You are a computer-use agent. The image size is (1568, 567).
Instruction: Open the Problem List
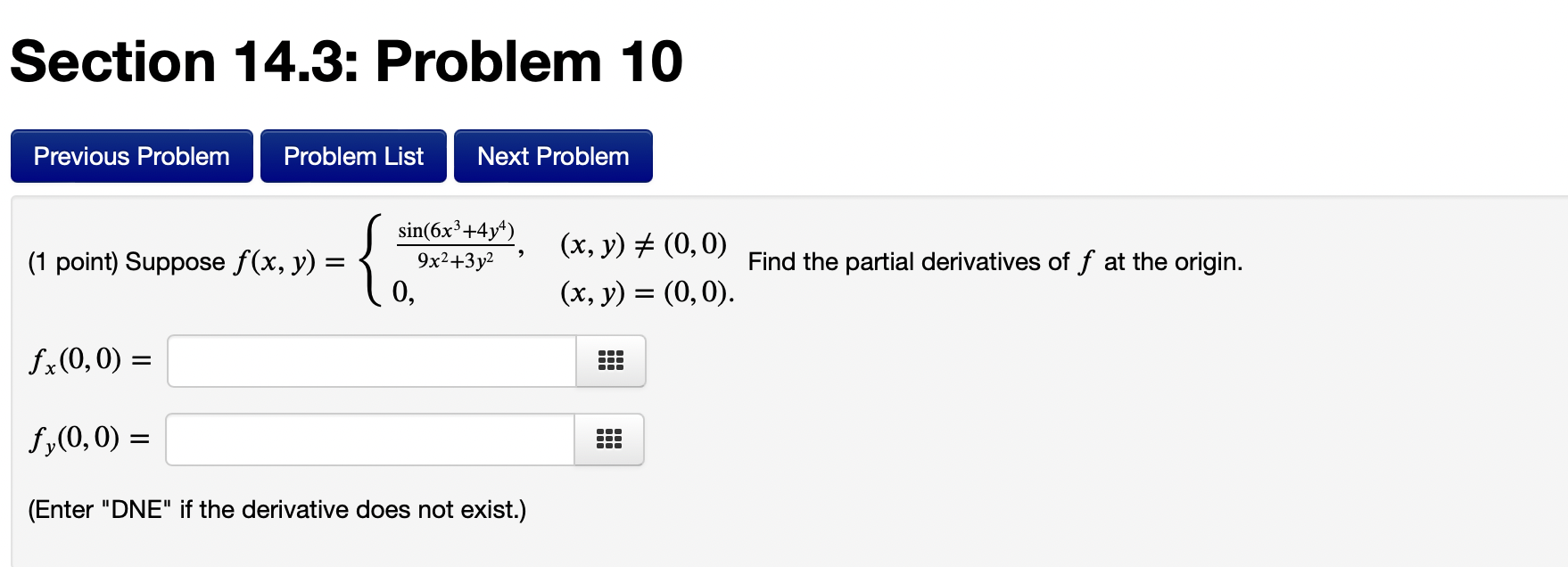click(x=353, y=156)
